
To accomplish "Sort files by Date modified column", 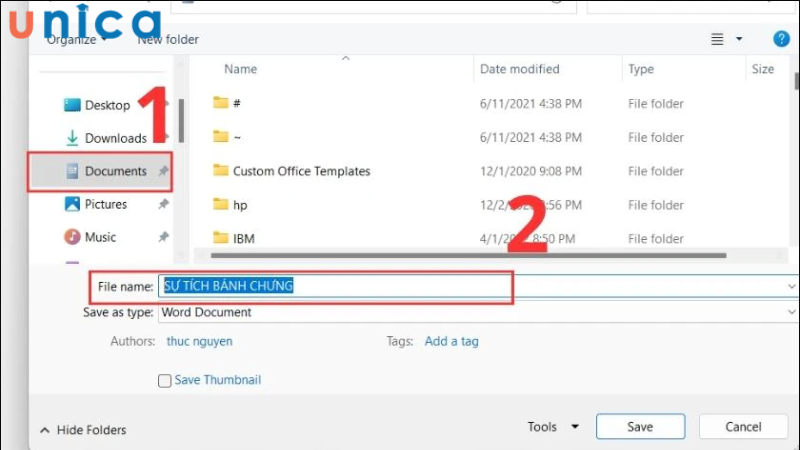I will [519, 69].
